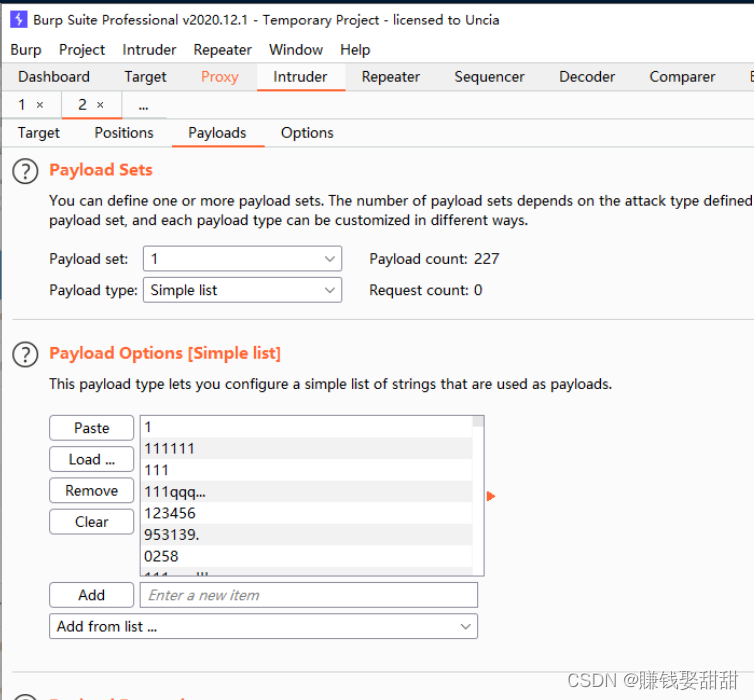Open the Burp menu
Image resolution: width=754 pixels, height=700 pixels.
pos(26,50)
